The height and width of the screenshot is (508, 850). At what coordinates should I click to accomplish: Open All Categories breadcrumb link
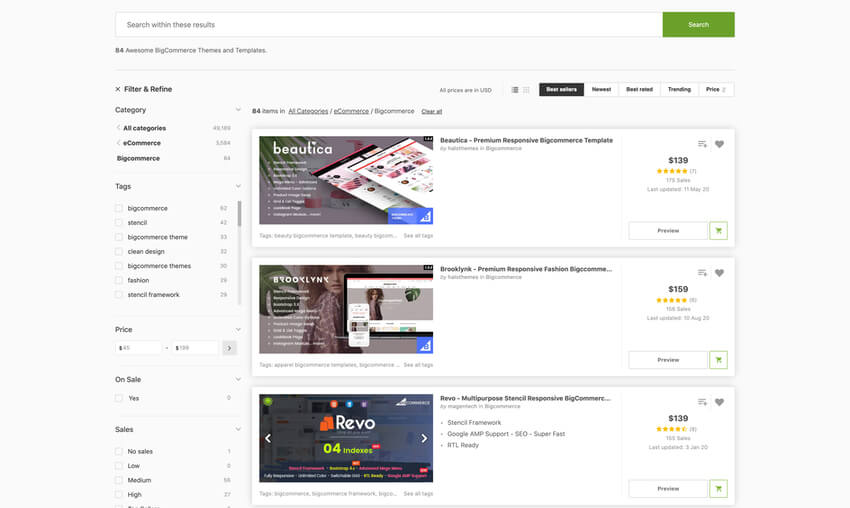[x=308, y=111]
